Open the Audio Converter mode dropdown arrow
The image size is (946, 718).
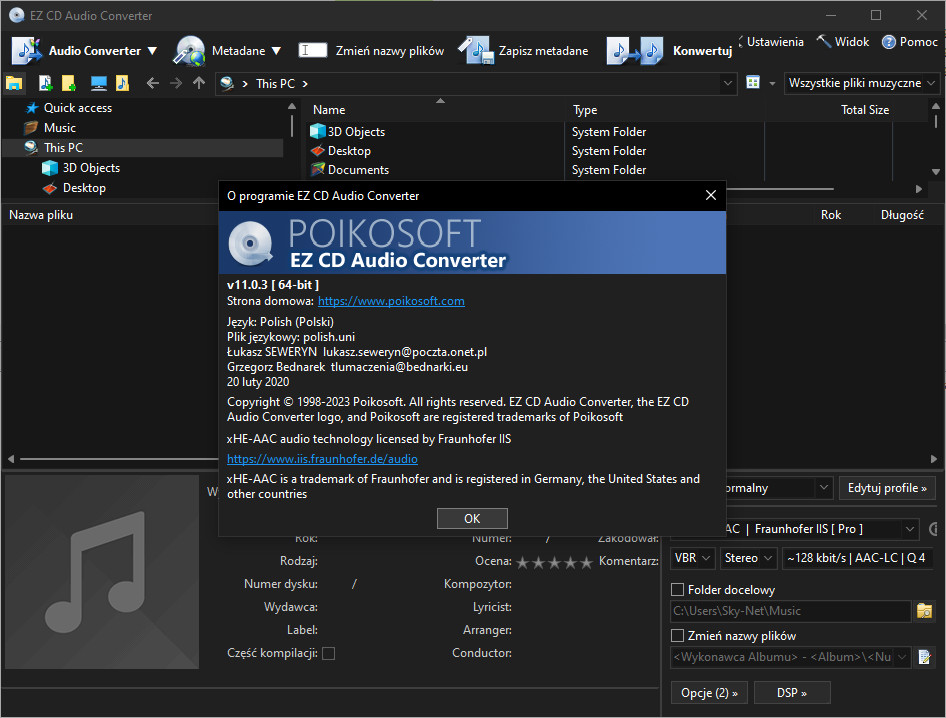[x=153, y=51]
